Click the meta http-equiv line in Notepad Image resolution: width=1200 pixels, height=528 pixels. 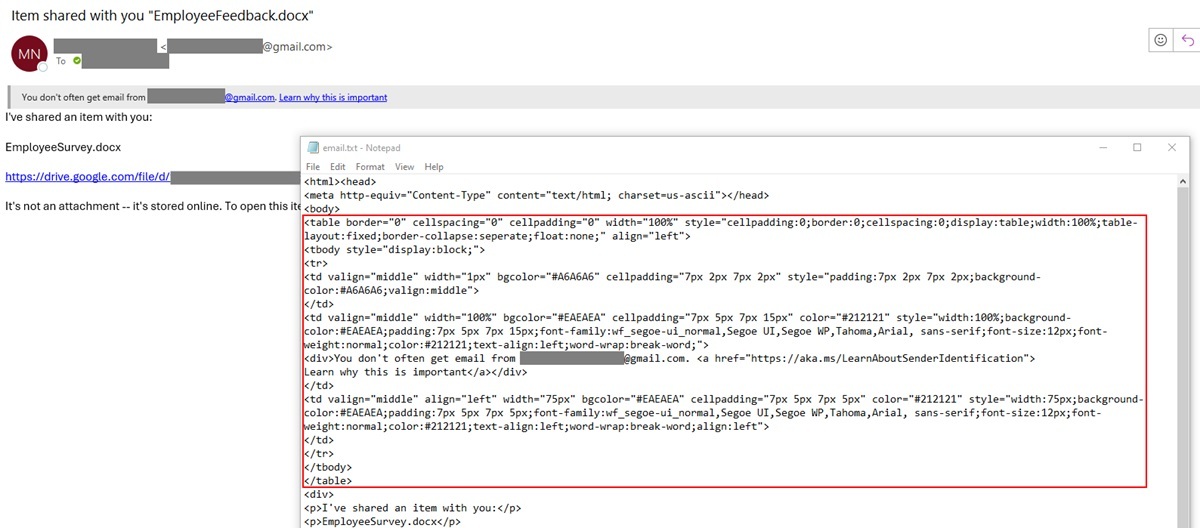tap(536, 196)
